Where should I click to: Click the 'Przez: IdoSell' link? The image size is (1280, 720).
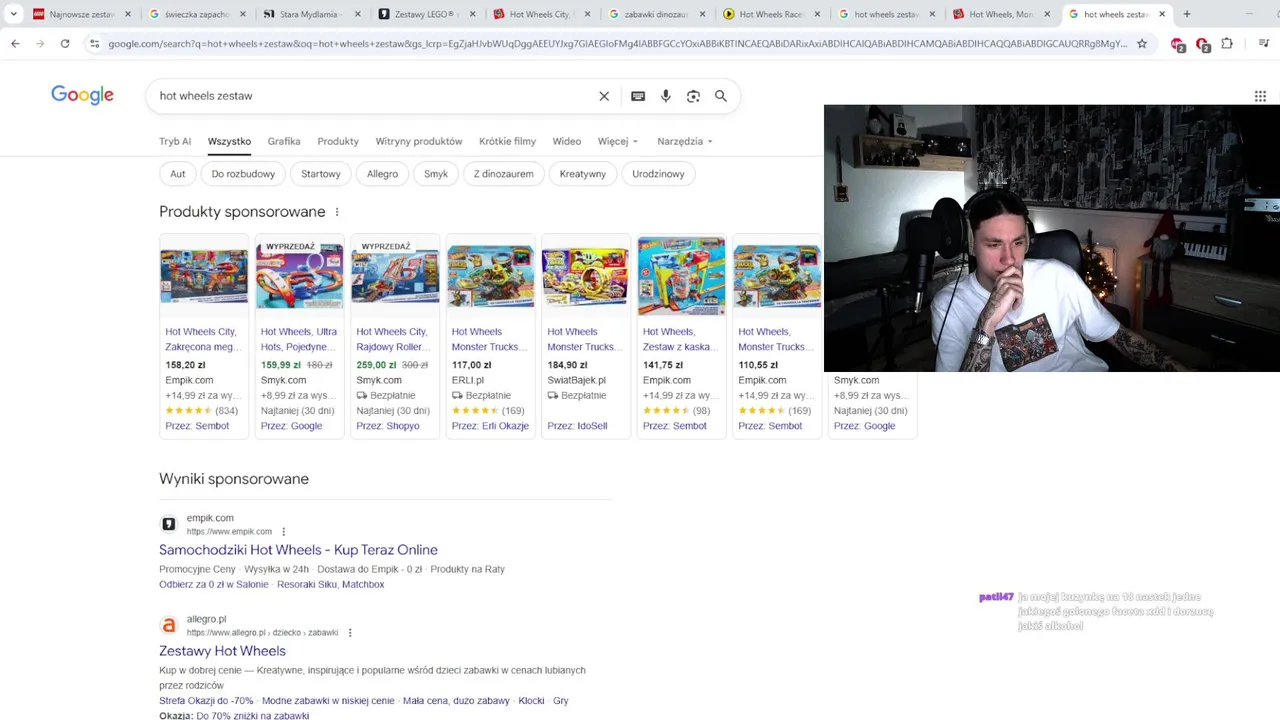pyautogui.click(x=577, y=426)
